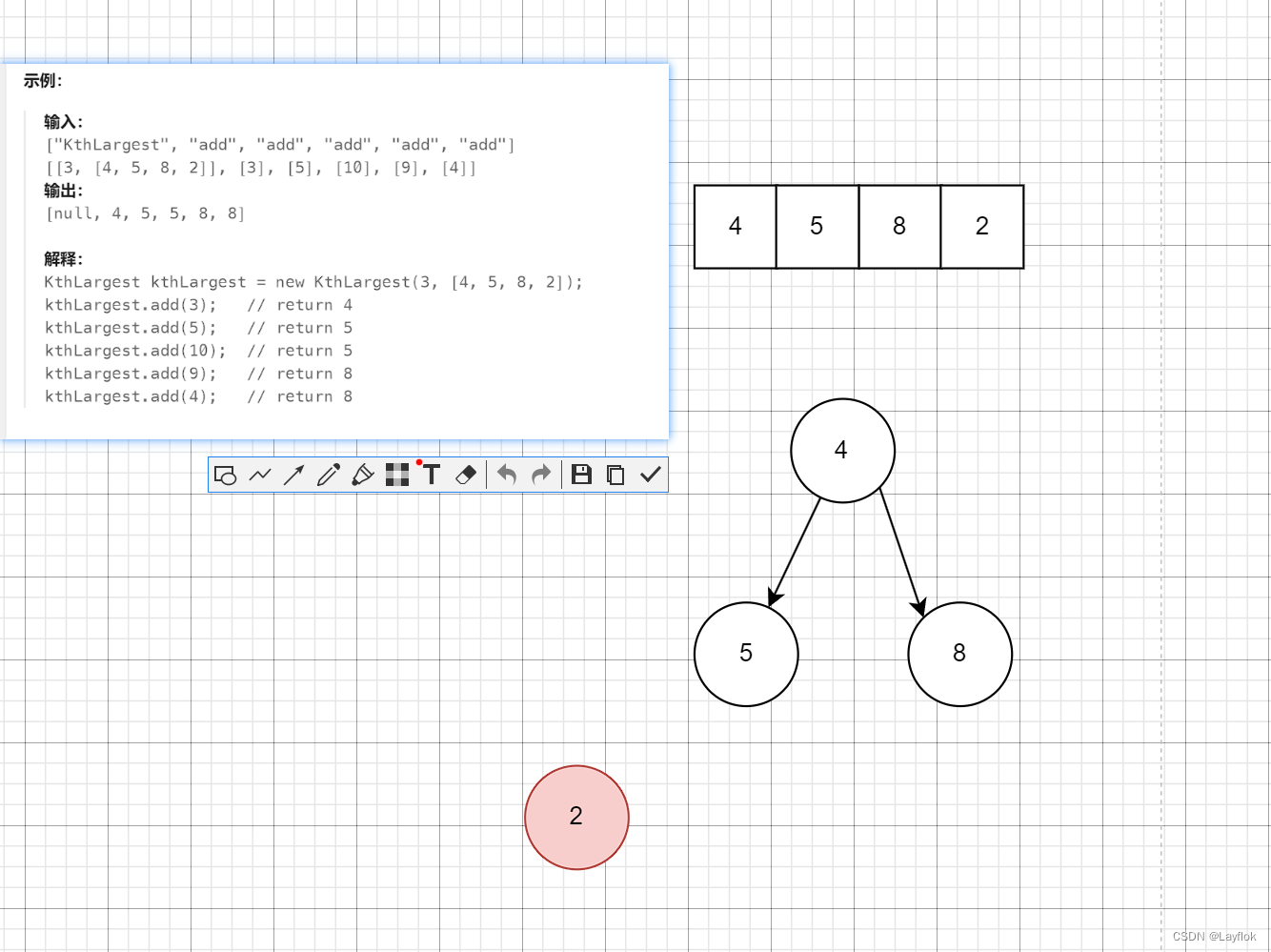Select the eraser tool
The height and width of the screenshot is (952, 1271).
[x=466, y=475]
